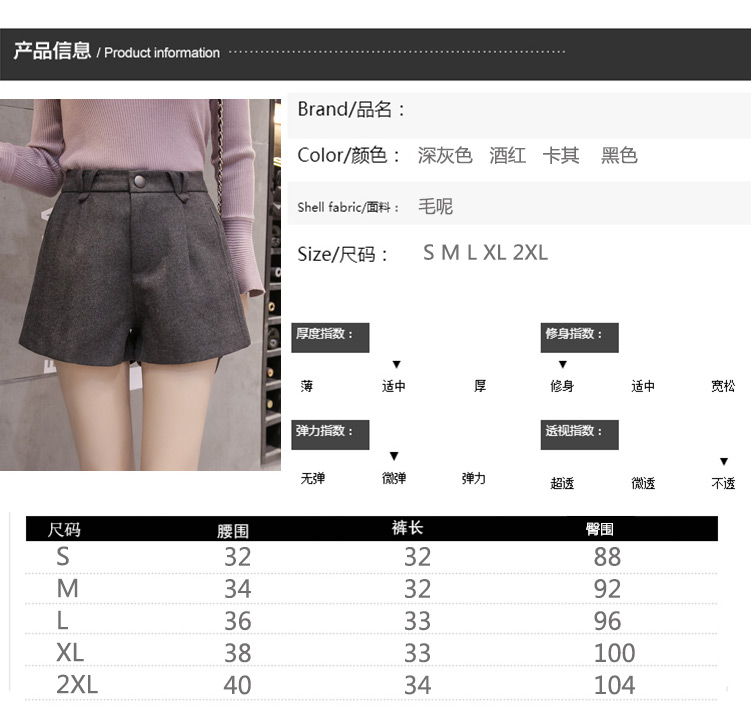
Task: Click the thickness index triangle marker
Action: (x=396, y=365)
